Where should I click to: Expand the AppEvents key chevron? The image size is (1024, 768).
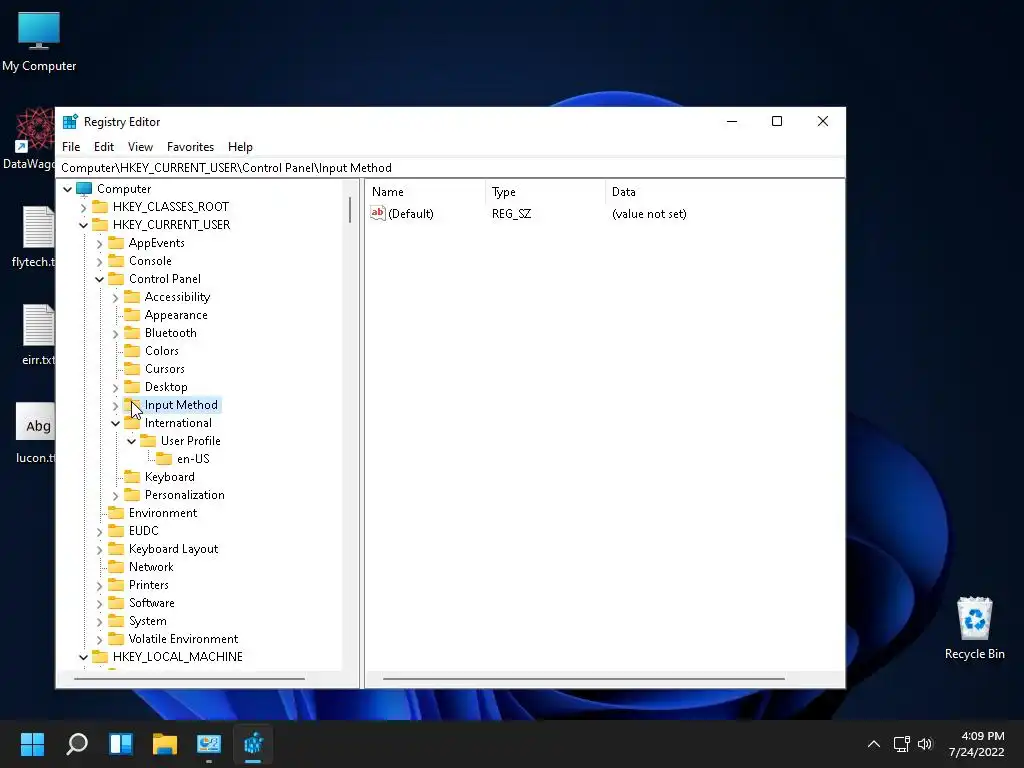click(99, 244)
